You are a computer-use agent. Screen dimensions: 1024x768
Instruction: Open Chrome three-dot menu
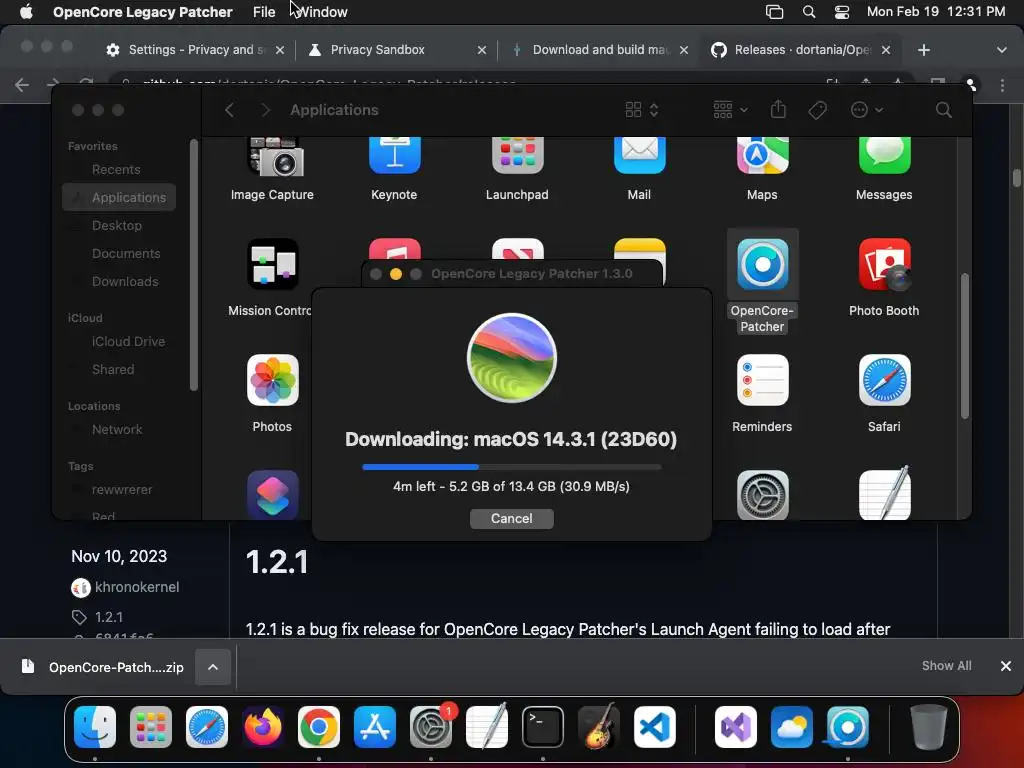[1002, 85]
